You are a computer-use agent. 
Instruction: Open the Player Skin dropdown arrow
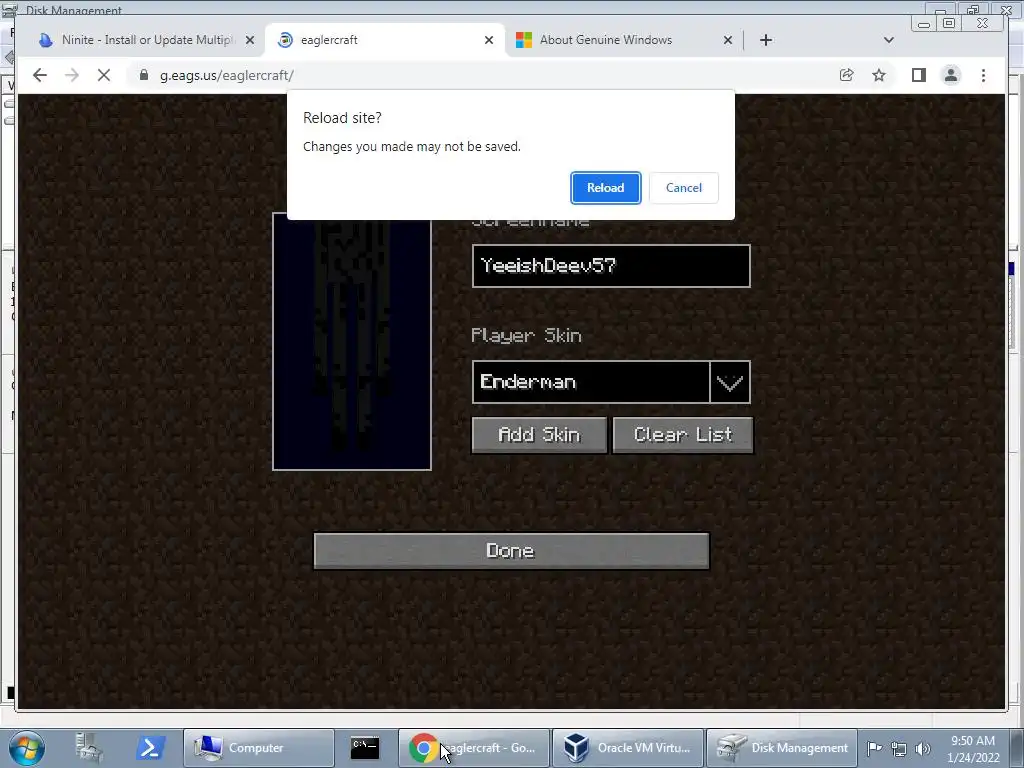pyautogui.click(x=729, y=382)
